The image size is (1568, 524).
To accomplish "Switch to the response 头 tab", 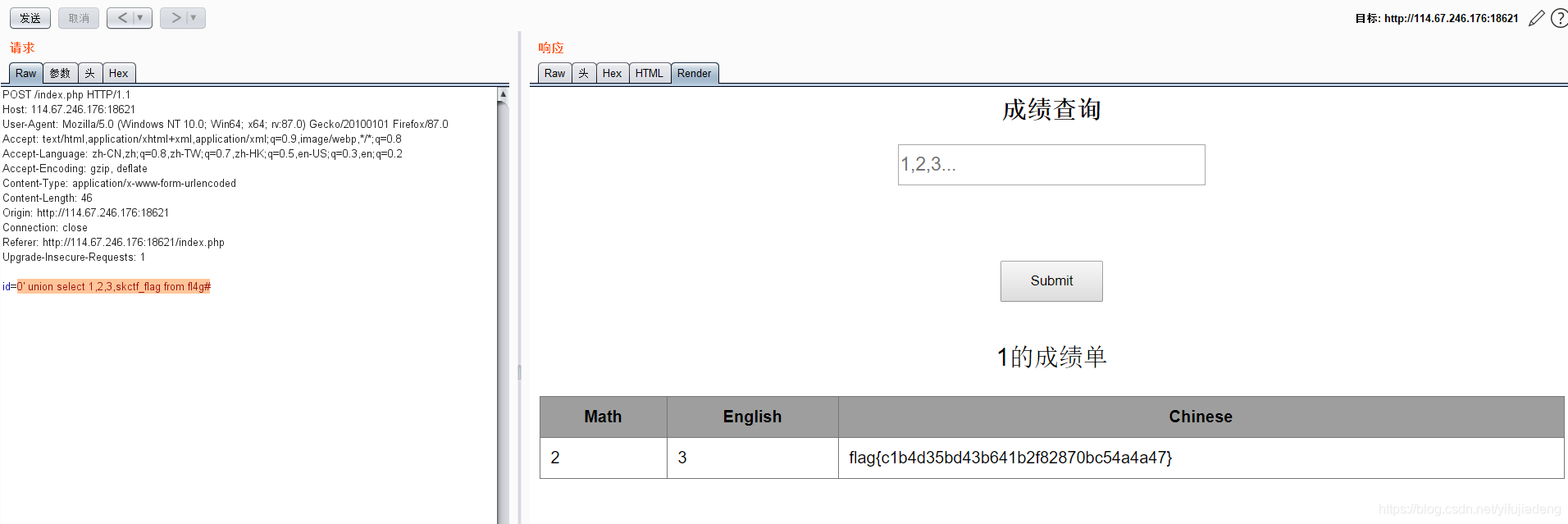I will click(x=584, y=73).
